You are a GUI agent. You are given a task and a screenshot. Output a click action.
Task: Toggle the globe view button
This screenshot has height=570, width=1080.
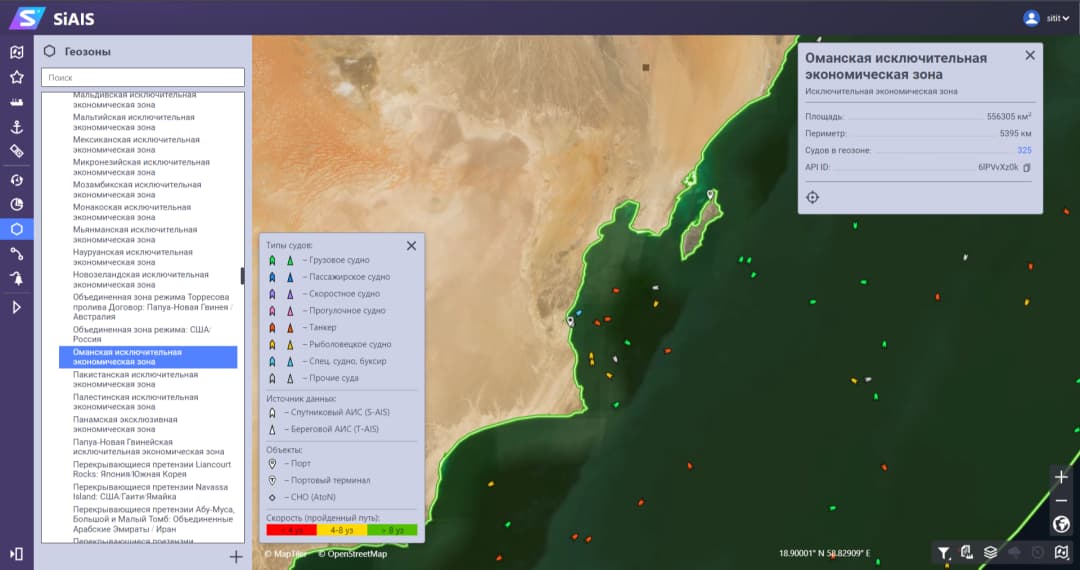click(1062, 524)
